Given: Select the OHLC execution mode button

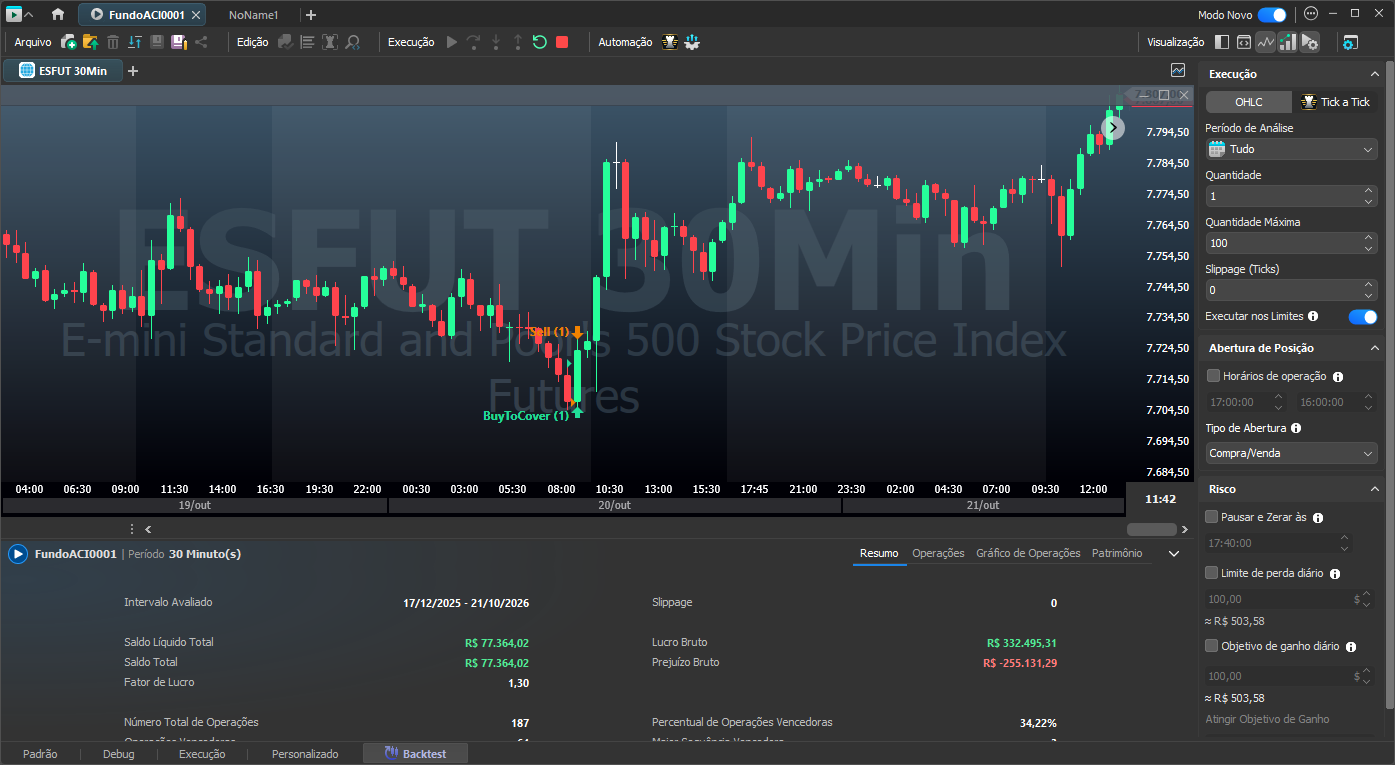Looking at the screenshot, I should (x=1248, y=102).
